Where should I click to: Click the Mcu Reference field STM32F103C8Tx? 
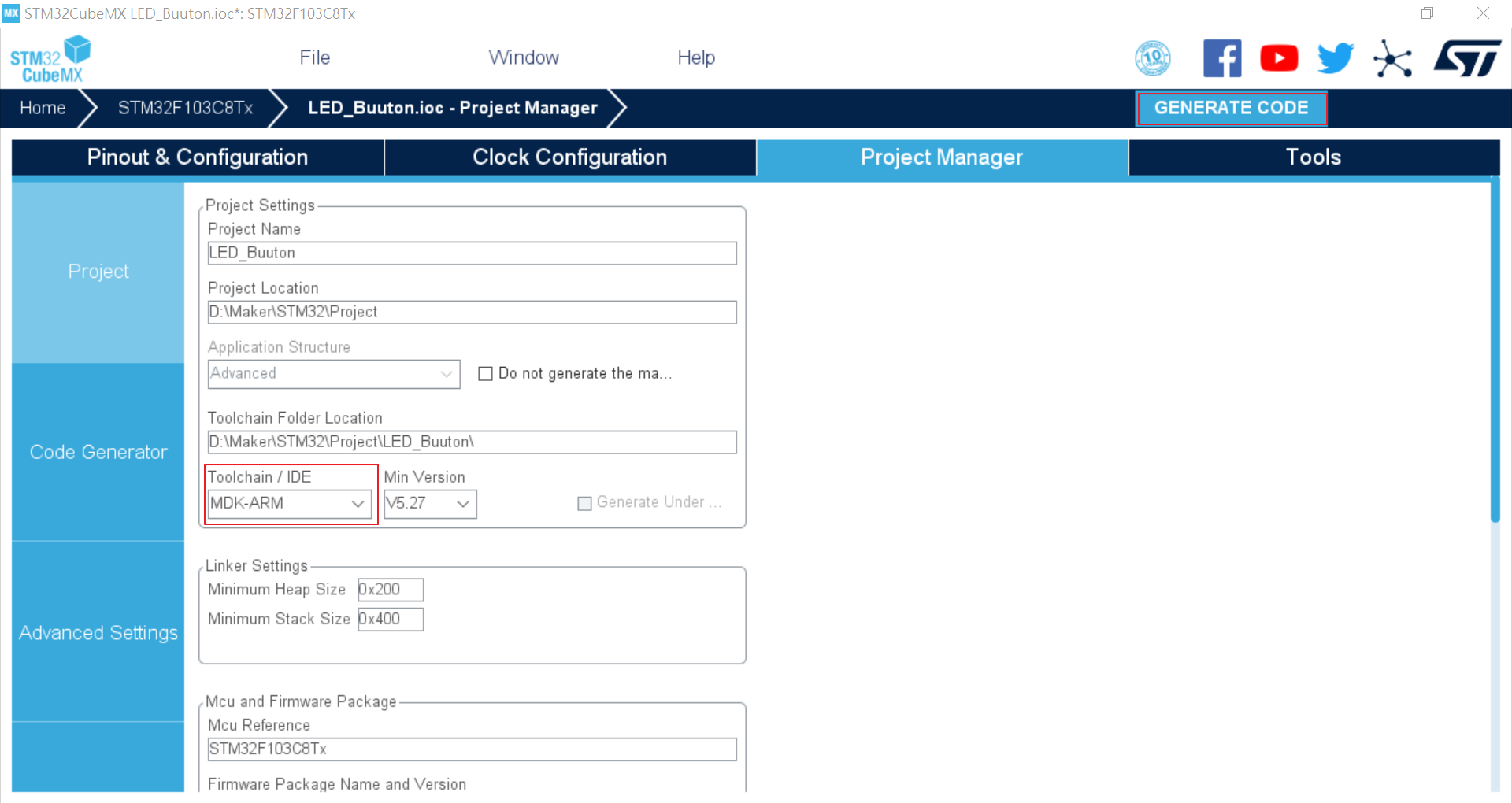[472, 749]
